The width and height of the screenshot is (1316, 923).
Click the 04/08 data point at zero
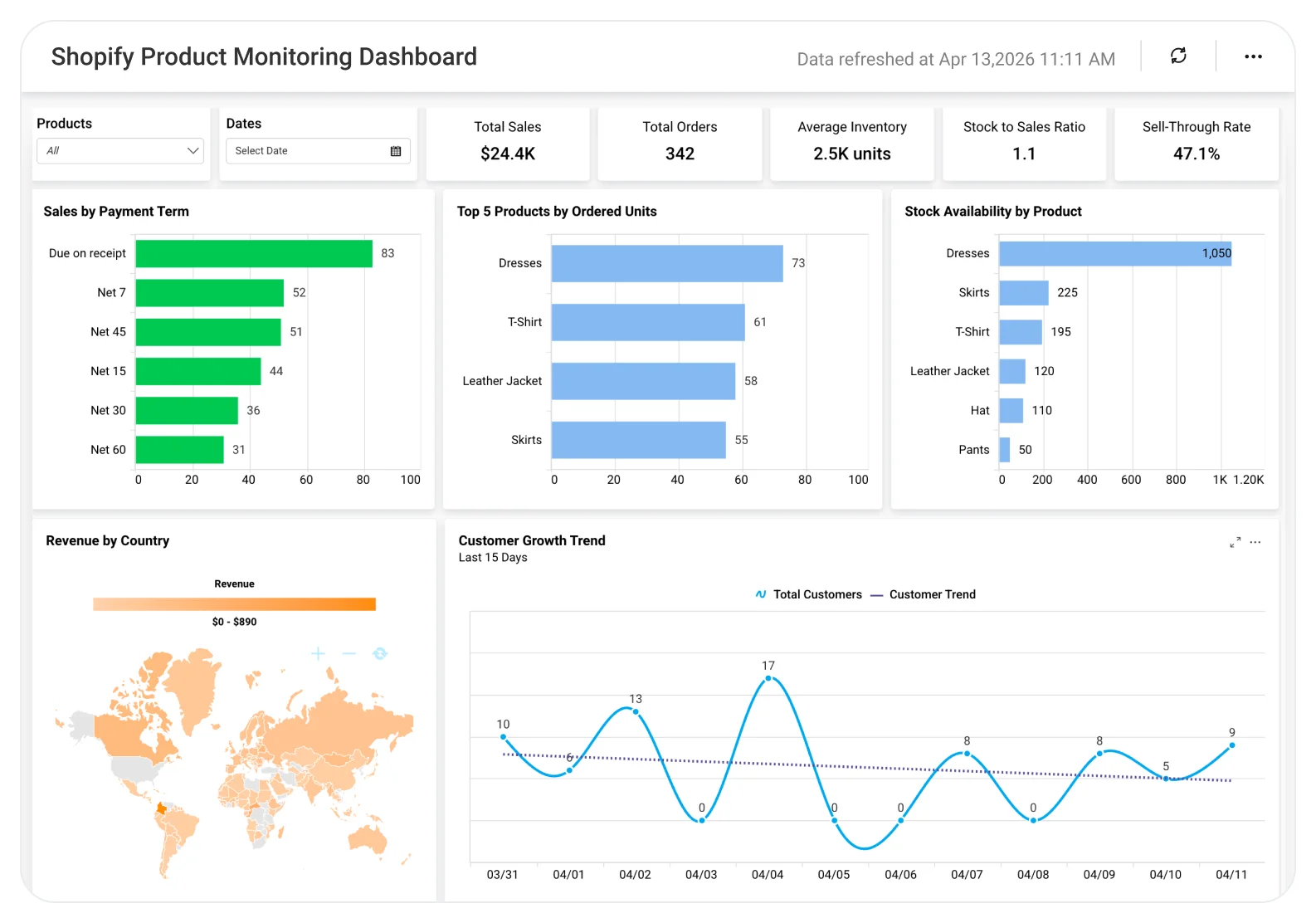tap(1033, 820)
